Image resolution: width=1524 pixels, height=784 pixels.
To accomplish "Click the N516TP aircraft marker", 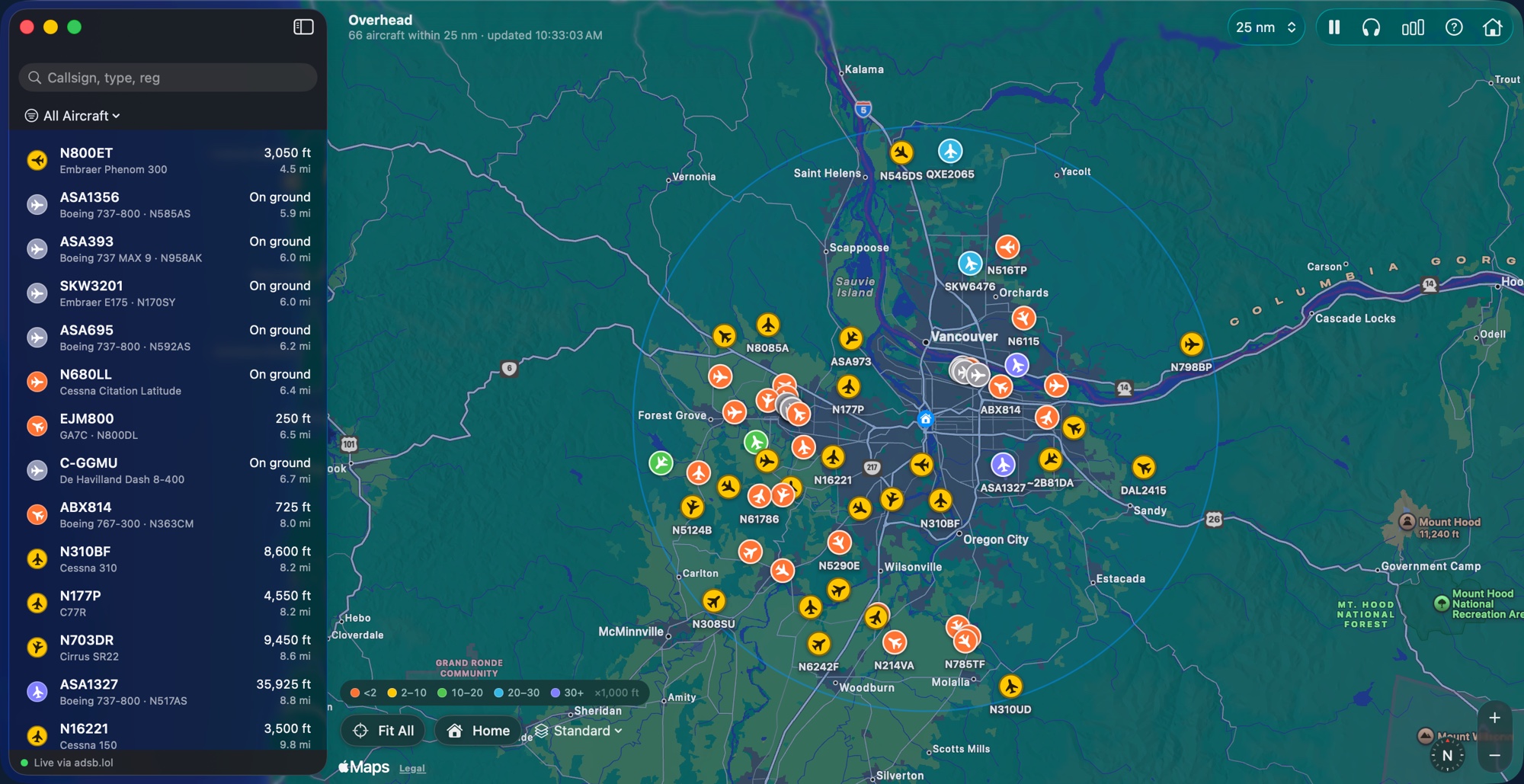I will click(1007, 247).
